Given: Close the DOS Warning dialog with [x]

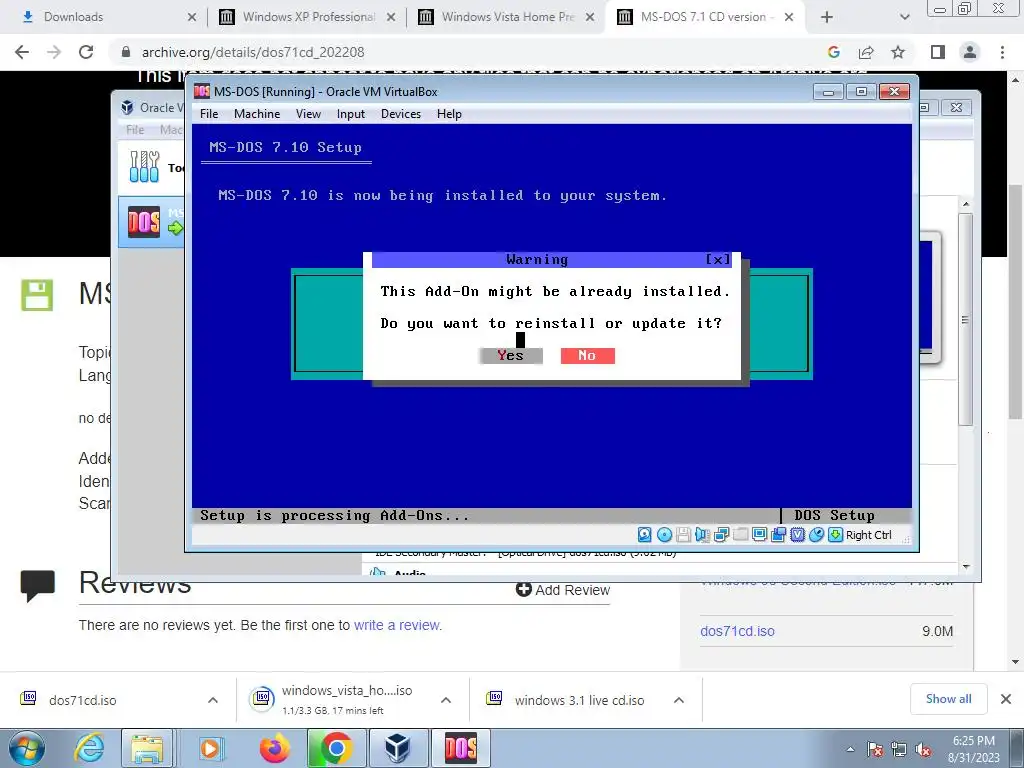Looking at the screenshot, I should pyautogui.click(x=718, y=259).
